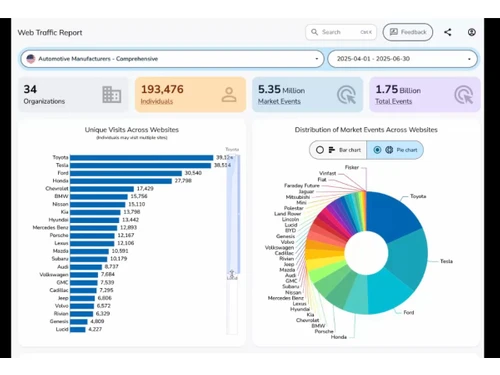The height and width of the screenshot is (375, 500).
Task: Click the Mazda label in the bar chart
Action: [x=60, y=251]
